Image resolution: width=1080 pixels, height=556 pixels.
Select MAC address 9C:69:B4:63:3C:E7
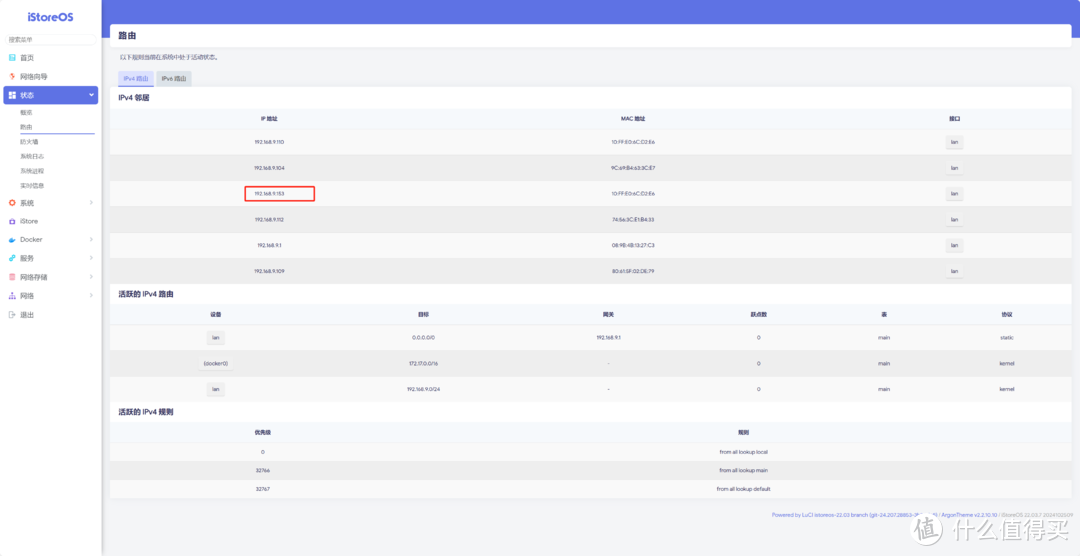(633, 168)
